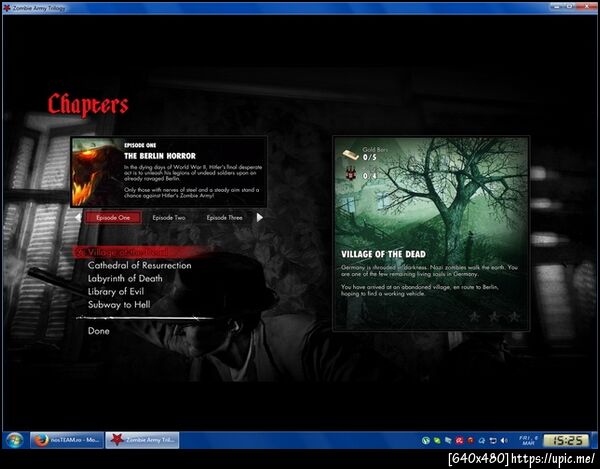Click the network monitor tray icon

[x=493, y=441]
